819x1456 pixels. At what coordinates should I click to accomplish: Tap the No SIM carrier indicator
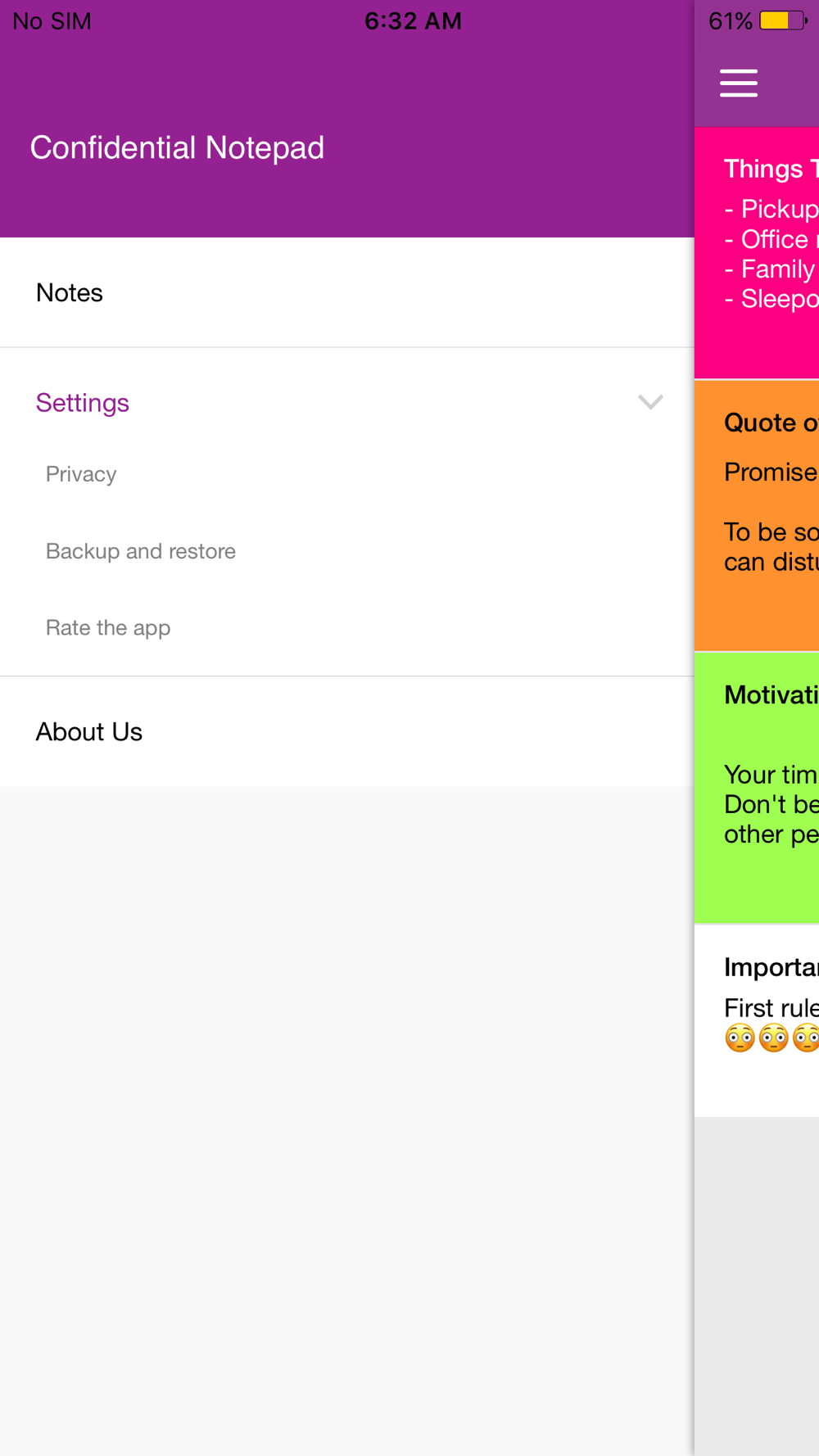click(52, 21)
